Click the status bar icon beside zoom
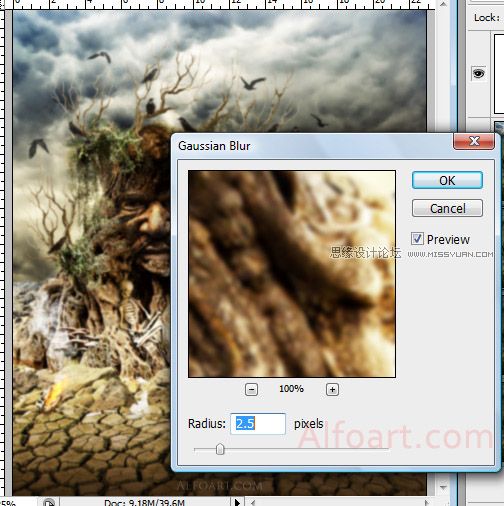 point(49,502)
